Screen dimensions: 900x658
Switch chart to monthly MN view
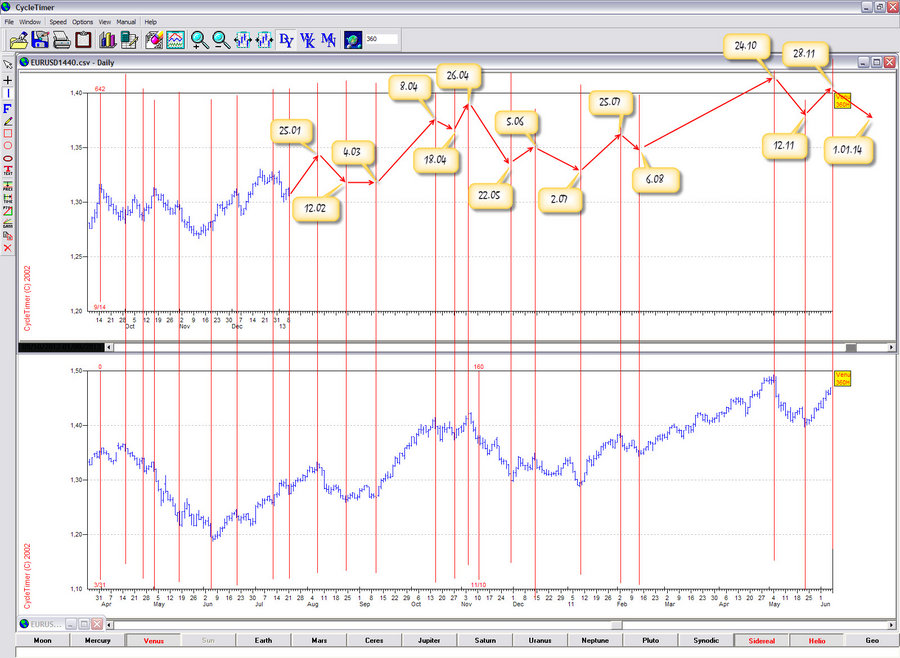coord(329,40)
